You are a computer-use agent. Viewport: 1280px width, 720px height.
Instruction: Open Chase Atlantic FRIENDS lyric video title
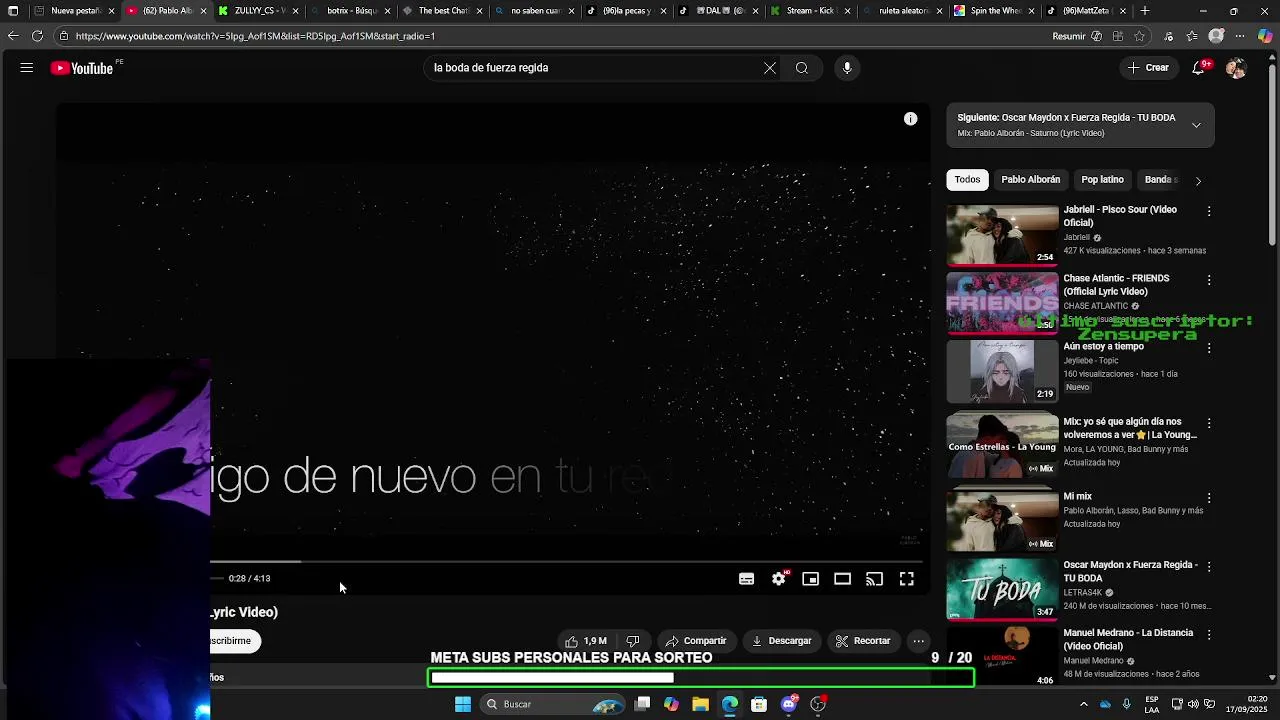click(1116, 285)
